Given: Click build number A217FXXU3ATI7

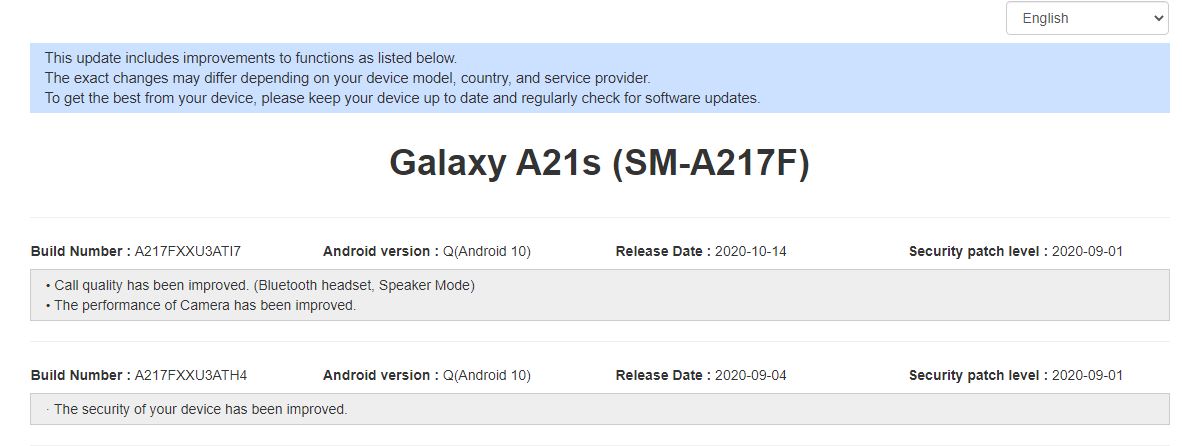Looking at the screenshot, I should coord(188,251).
